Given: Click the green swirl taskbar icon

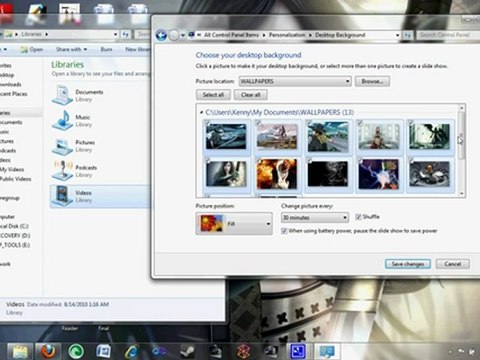Looking at the screenshot, I should point(76,351).
